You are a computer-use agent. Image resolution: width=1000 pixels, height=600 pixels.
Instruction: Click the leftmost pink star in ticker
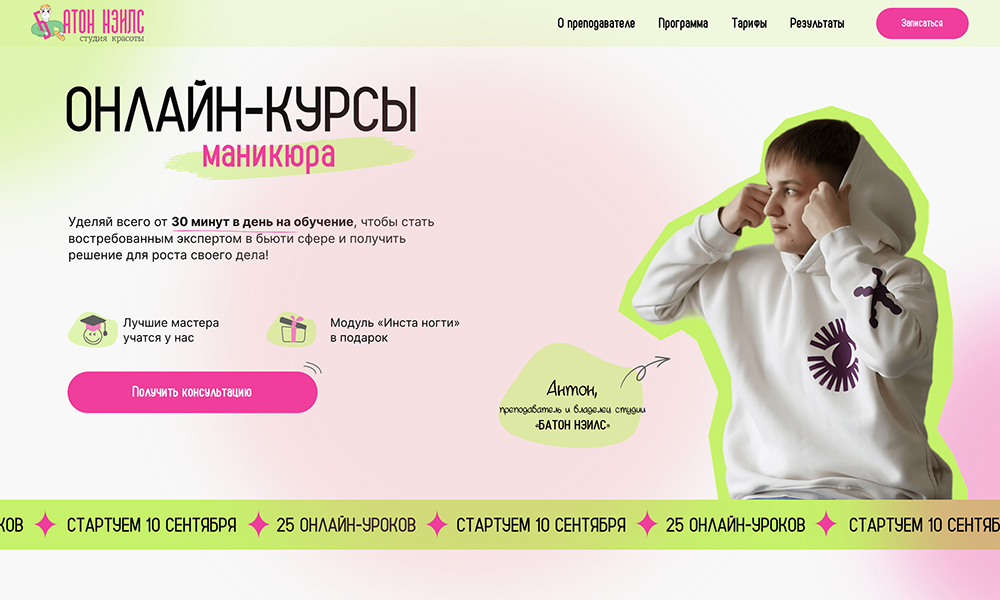(x=45, y=524)
